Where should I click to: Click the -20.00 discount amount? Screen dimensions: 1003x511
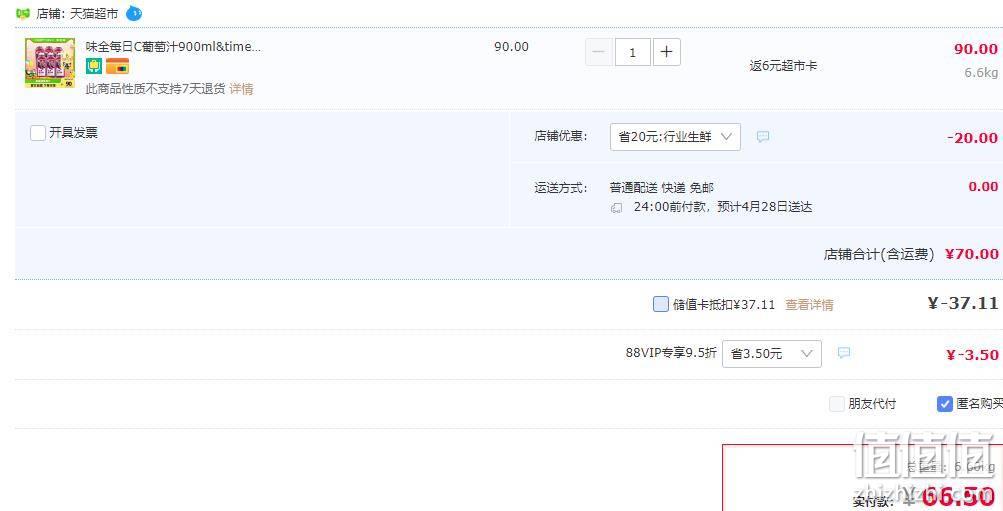coord(972,138)
